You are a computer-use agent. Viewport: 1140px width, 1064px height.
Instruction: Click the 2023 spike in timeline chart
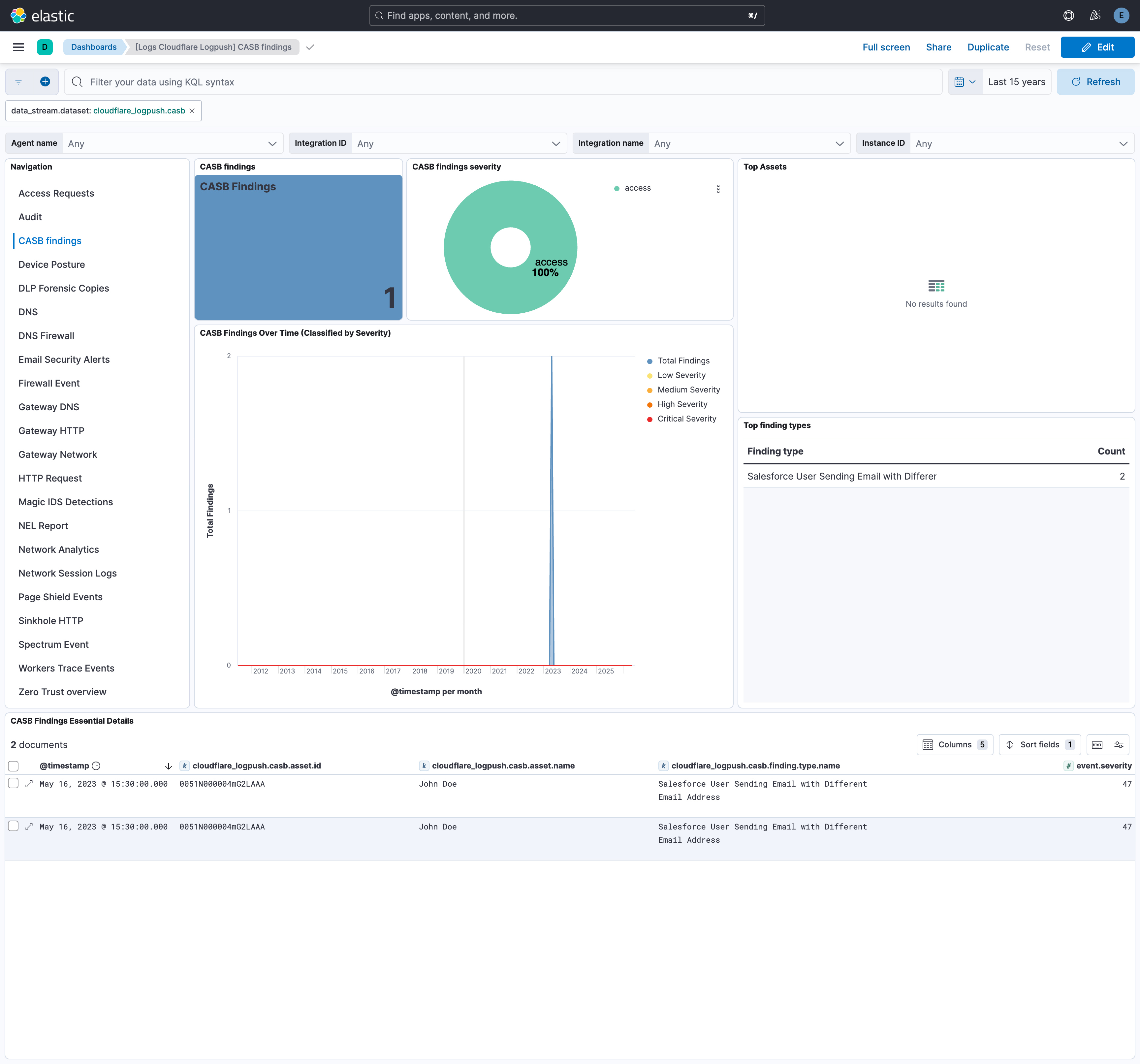coord(552,510)
